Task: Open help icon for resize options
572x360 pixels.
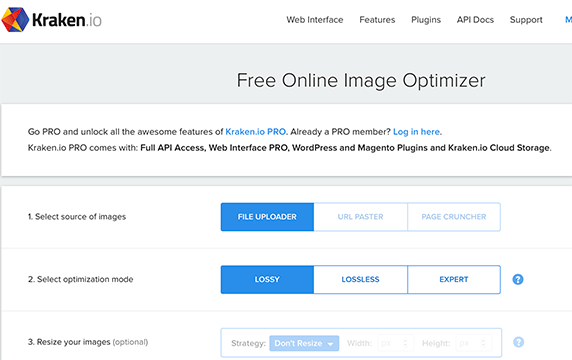Action: 518,342
